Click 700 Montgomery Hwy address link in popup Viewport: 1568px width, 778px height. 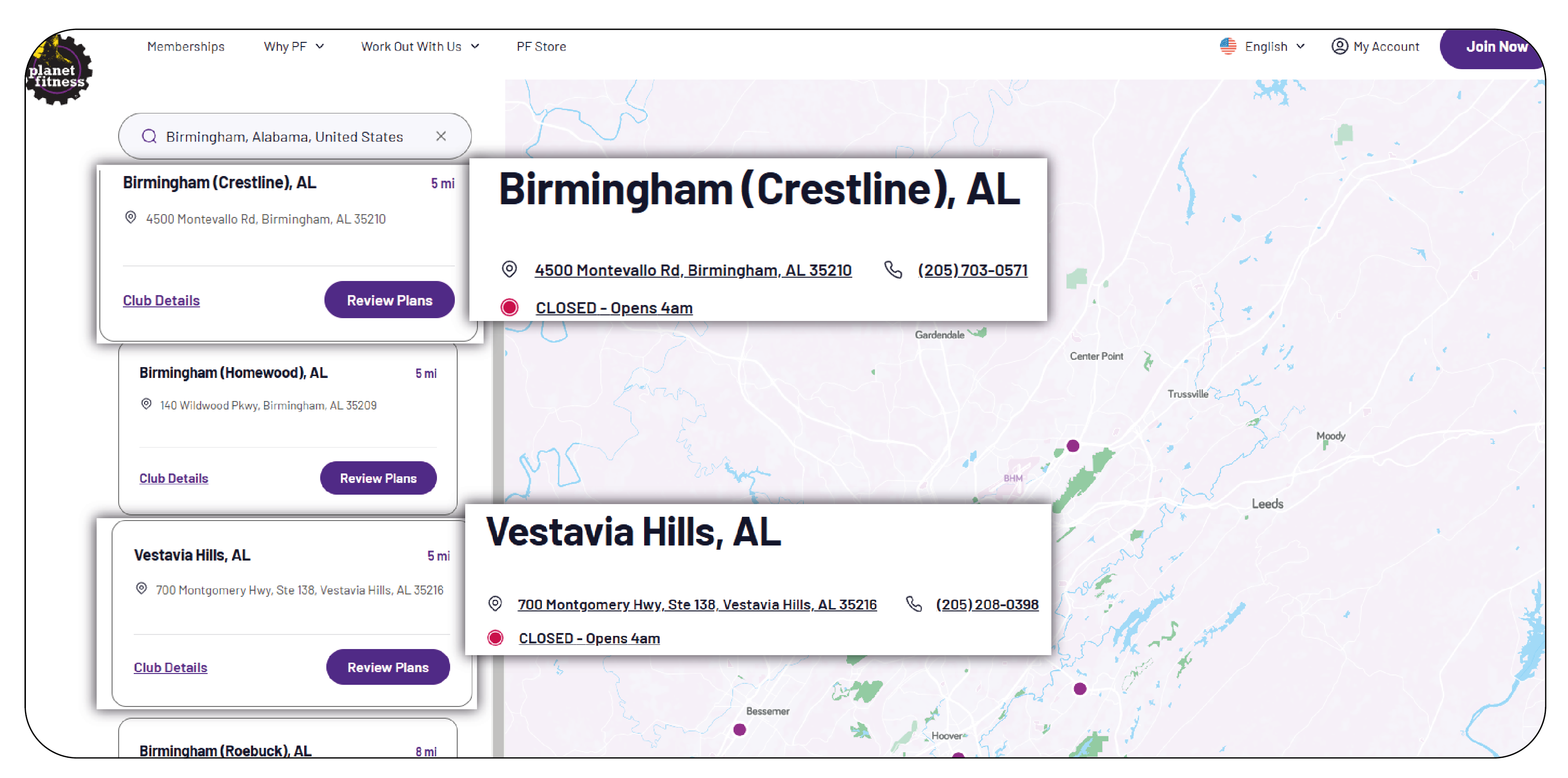click(x=697, y=605)
